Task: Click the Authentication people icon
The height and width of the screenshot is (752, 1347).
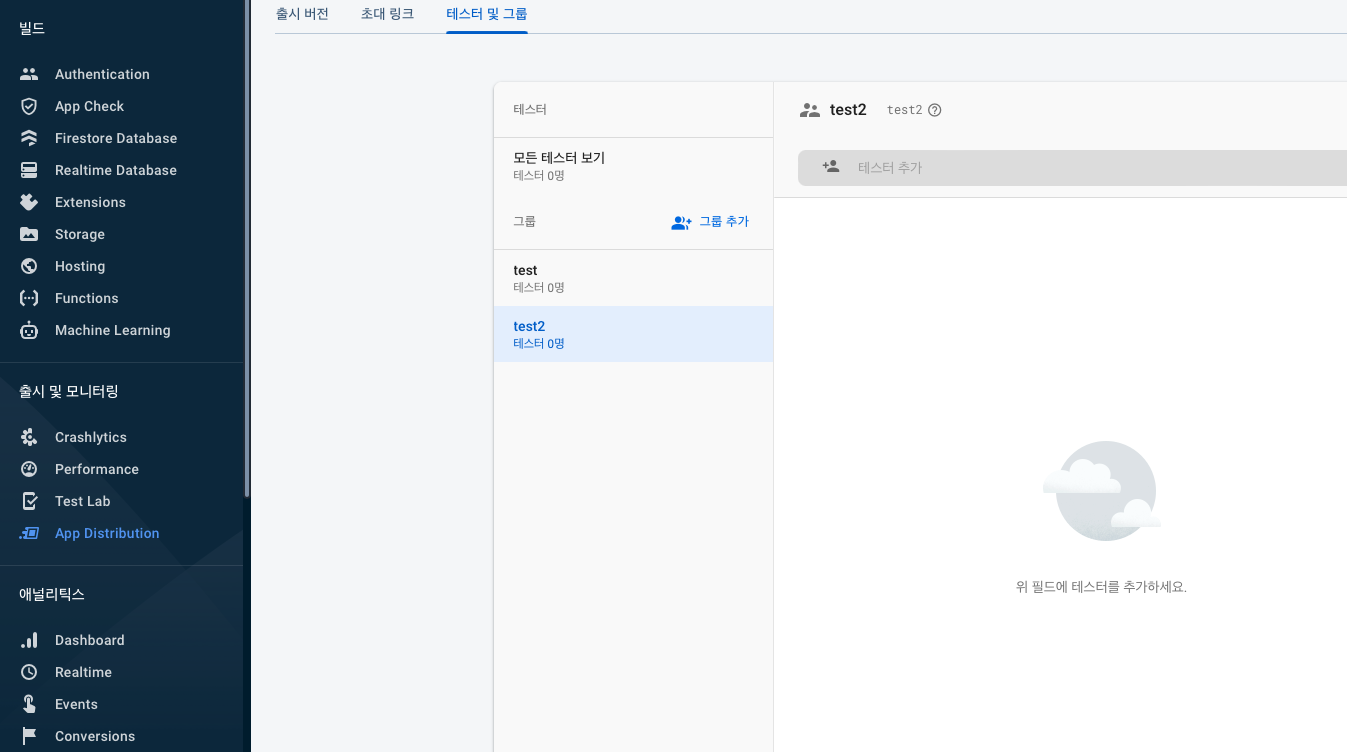Action: pos(29,74)
